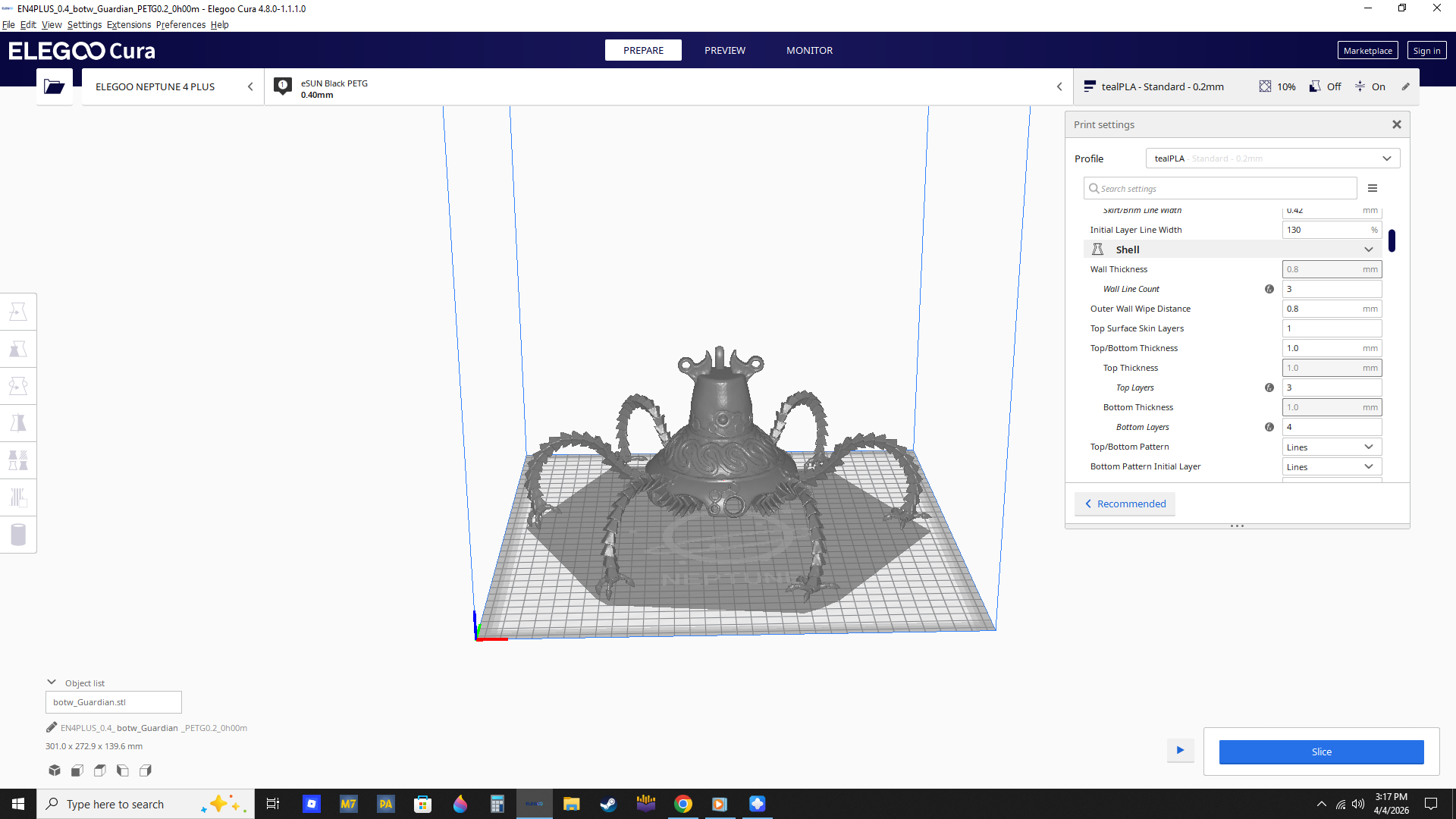
Task: Select the Mirror tool in left toolbar
Action: 18,423
